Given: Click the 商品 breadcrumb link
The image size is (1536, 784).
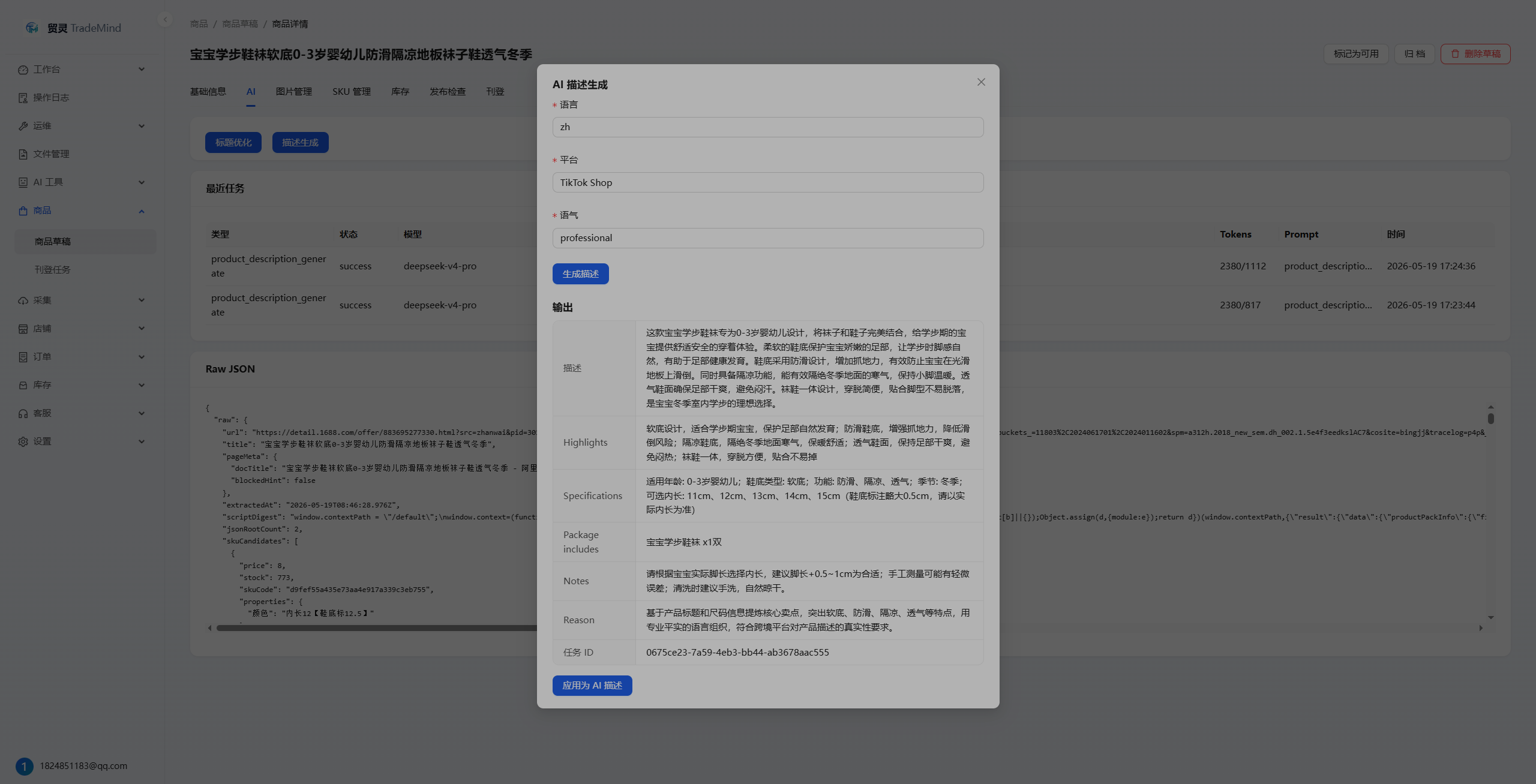Looking at the screenshot, I should coord(199,24).
